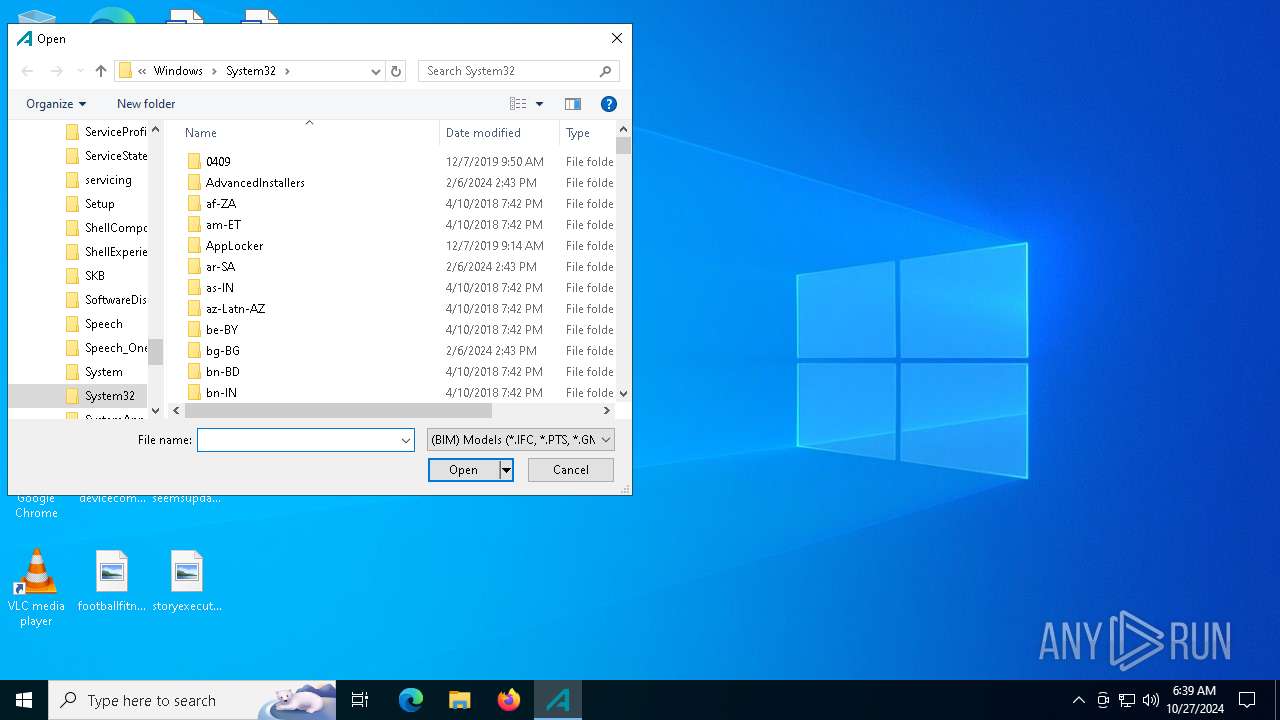The width and height of the screenshot is (1280, 720).
Task: Select the bg-BG folder
Action: tap(223, 351)
